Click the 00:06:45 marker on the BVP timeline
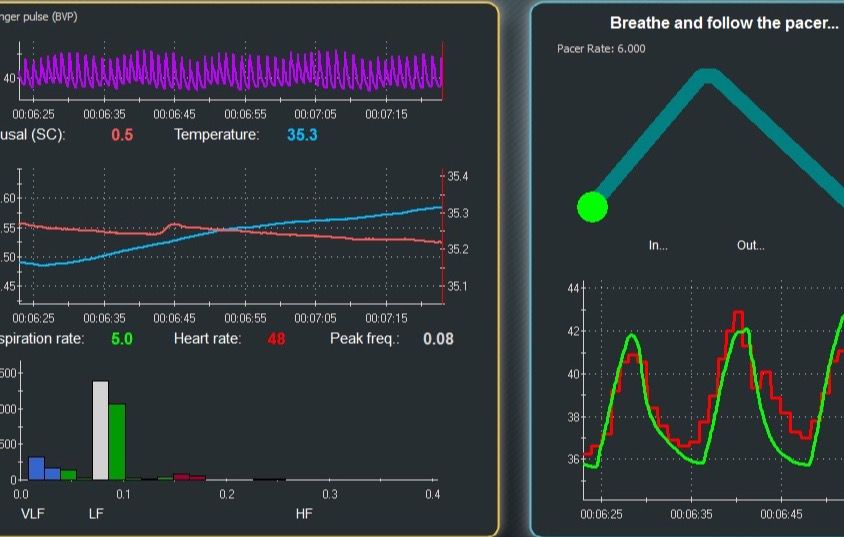Image resolution: width=844 pixels, height=537 pixels. pos(174,115)
